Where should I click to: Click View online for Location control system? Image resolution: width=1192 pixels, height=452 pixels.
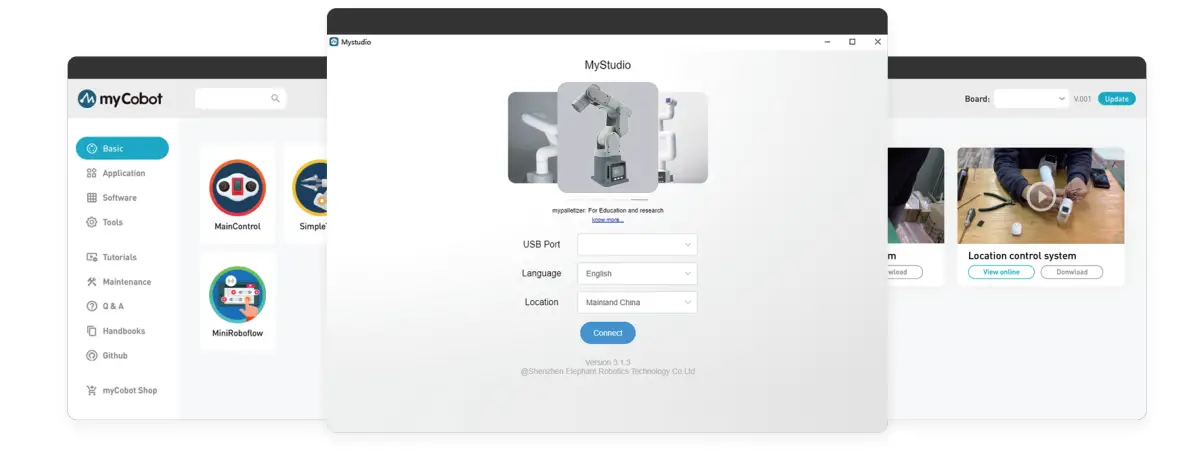(1001, 272)
